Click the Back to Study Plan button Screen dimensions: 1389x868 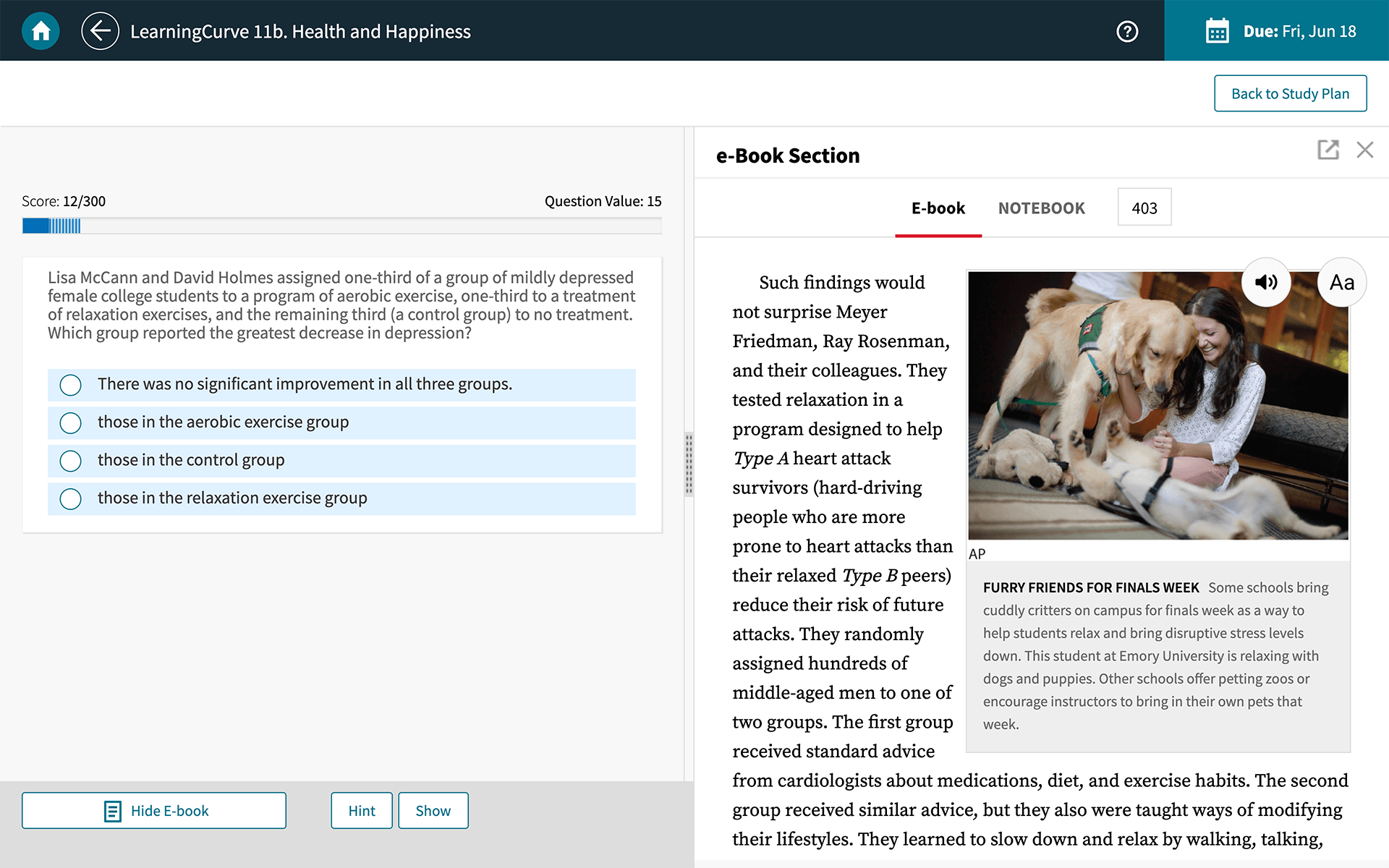pyautogui.click(x=1290, y=93)
